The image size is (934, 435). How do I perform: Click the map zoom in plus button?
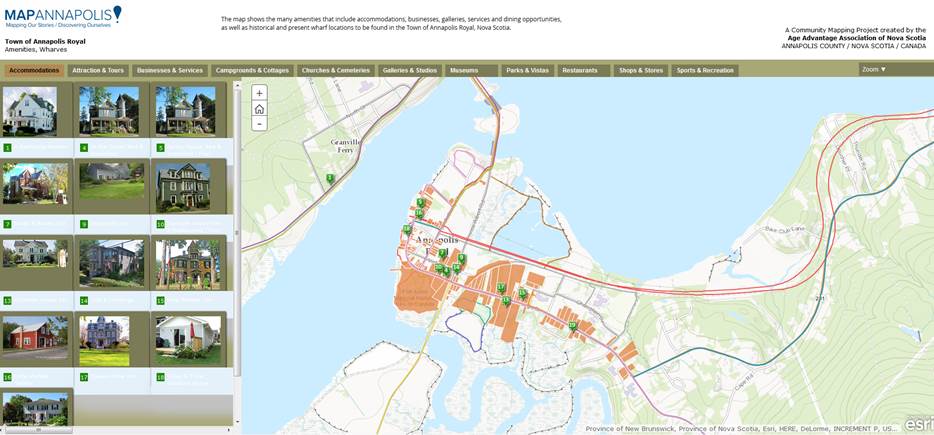[259, 93]
